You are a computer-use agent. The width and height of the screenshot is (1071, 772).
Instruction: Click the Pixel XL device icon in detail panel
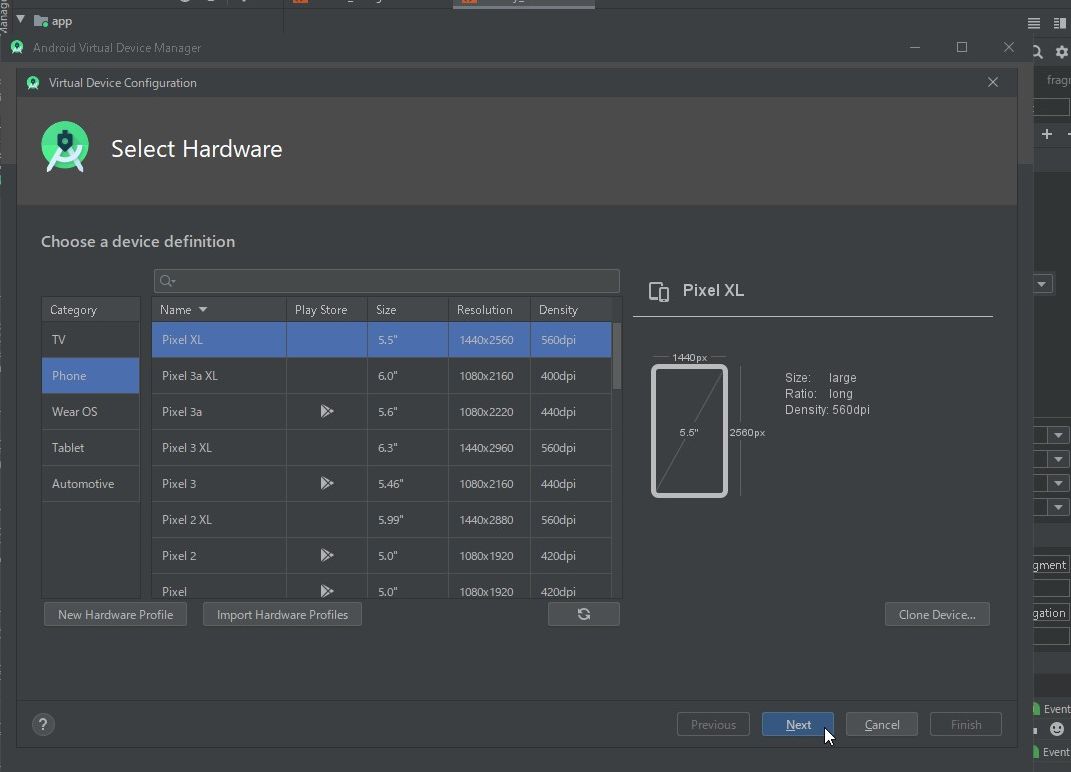point(659,291)
